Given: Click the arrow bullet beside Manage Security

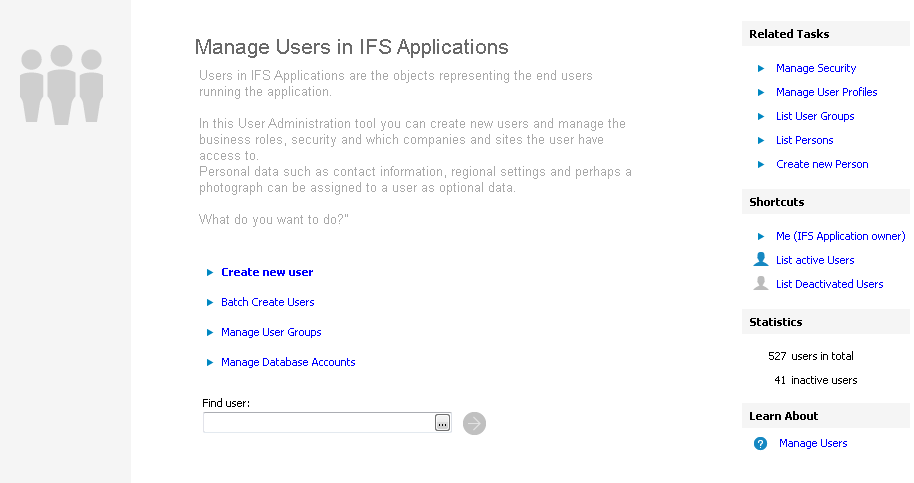Looking at the screenshot, I should pyautogui.click(x=761, y=68).
